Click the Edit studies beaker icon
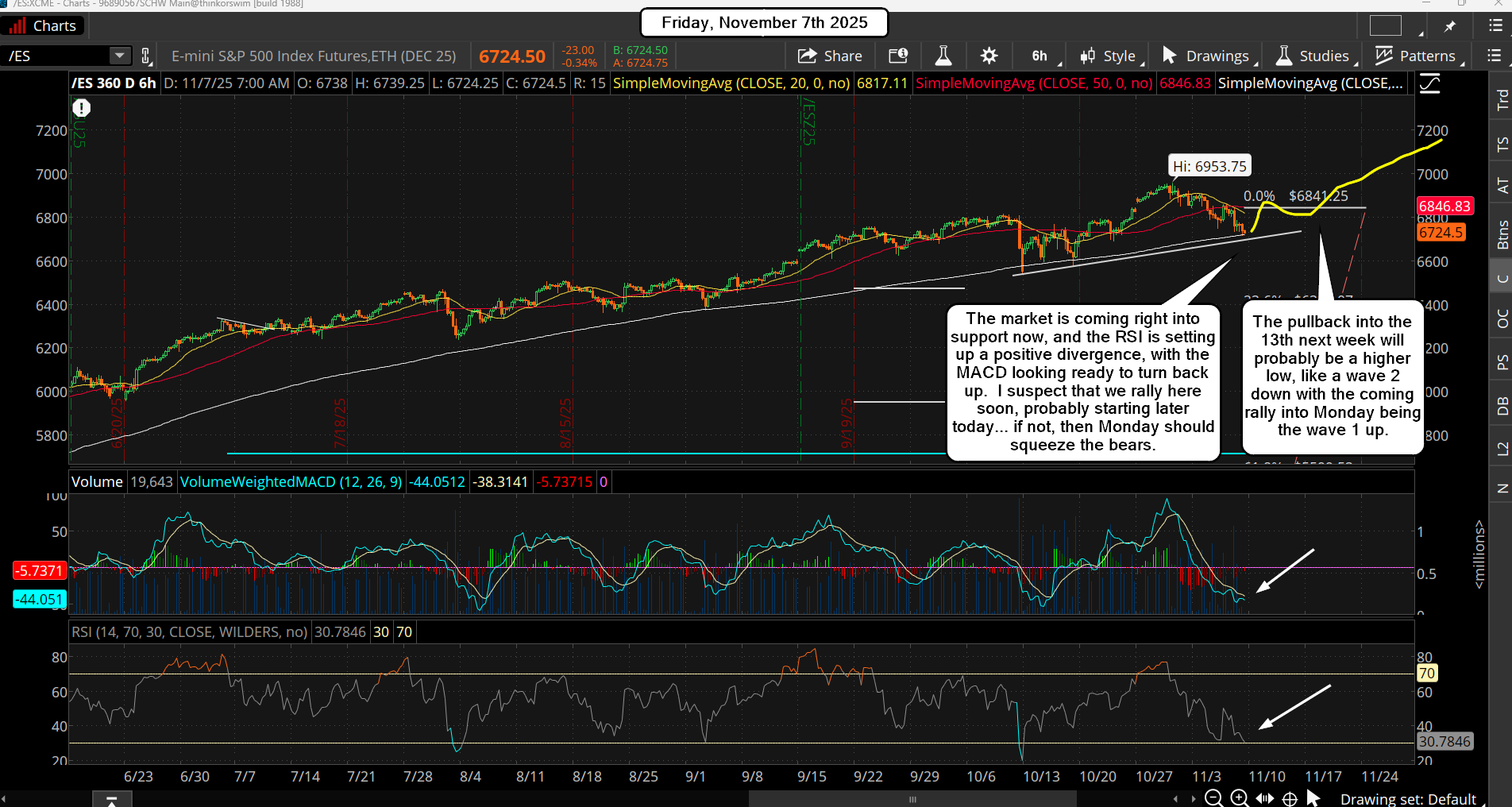Image resolution: width=1512 pixels, height=807 pixels. [943, 56]
